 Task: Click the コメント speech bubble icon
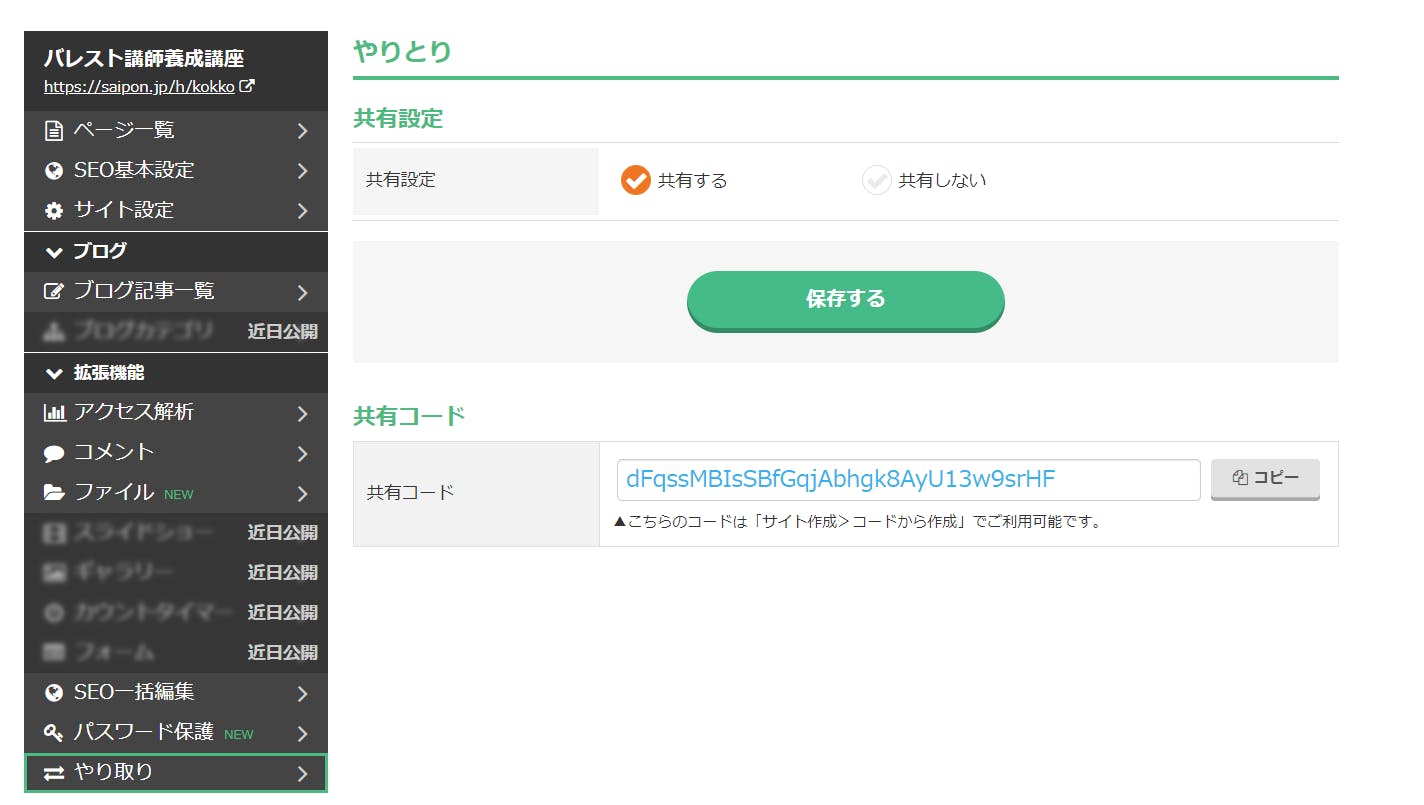coord(54,453)
